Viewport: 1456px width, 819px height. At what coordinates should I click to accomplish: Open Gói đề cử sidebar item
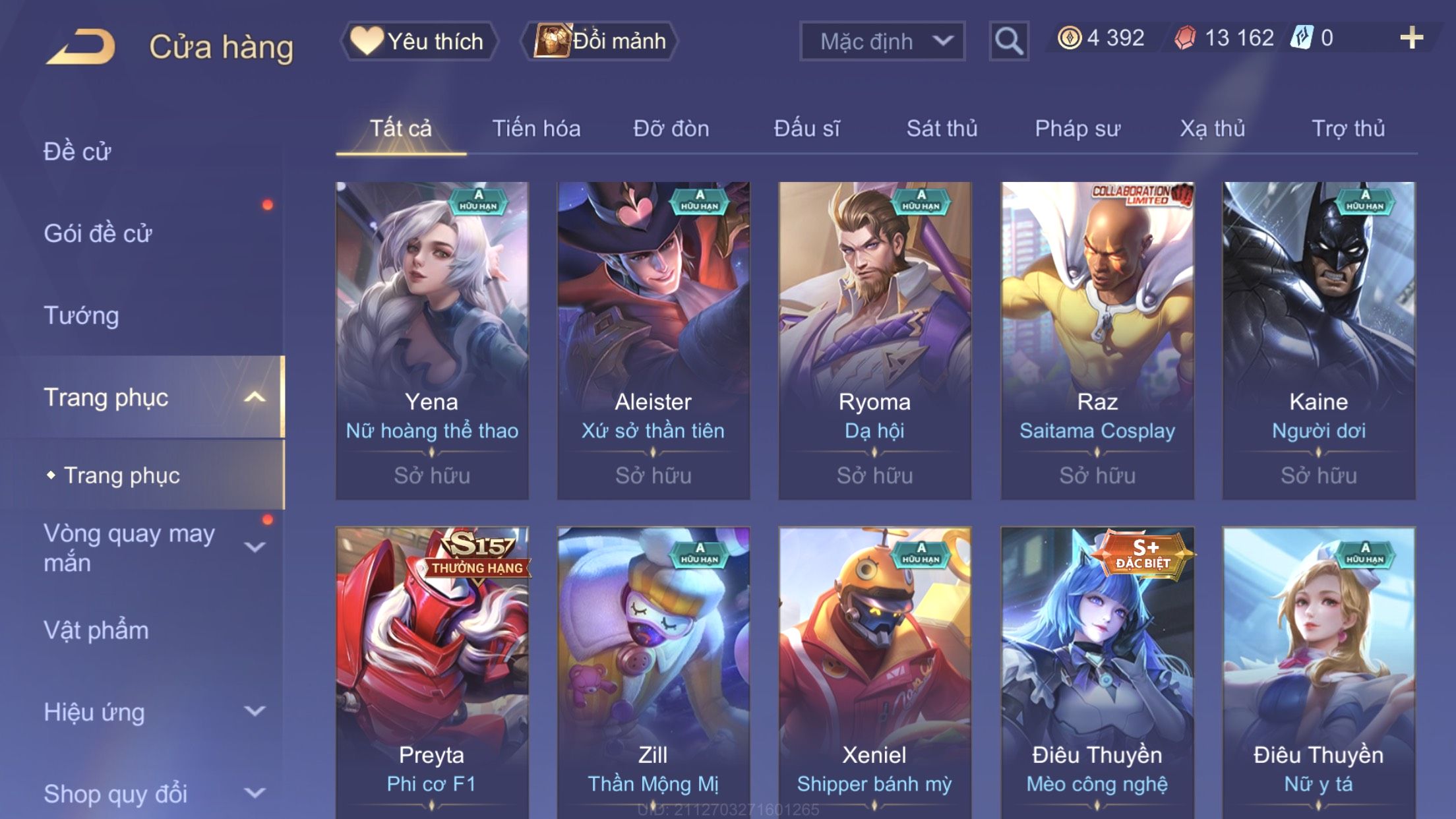[x=98, y=233]
